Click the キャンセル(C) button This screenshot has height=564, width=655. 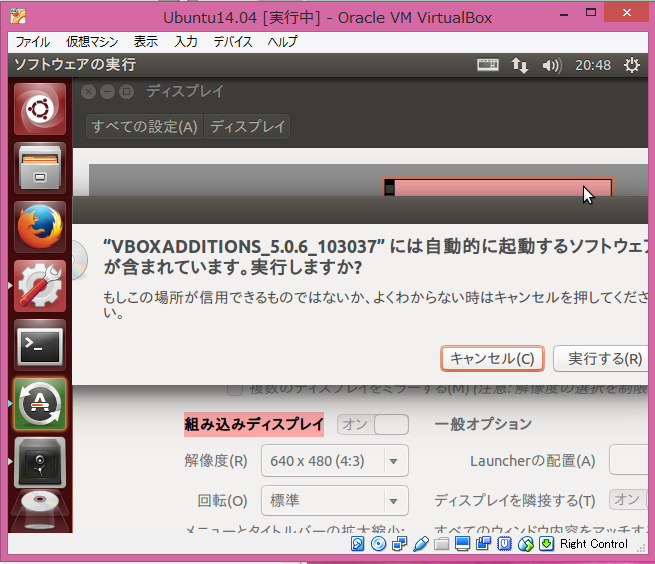tap(492, 358)
